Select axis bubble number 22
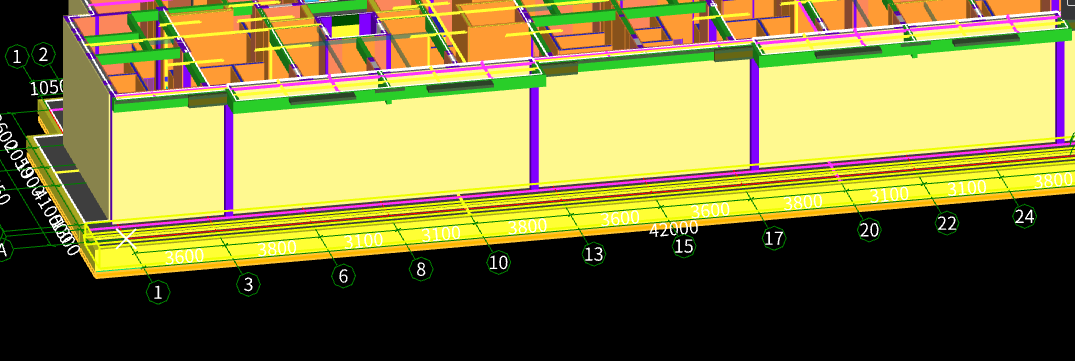This screenshot has height=361, width=1075. pos(947,223)
